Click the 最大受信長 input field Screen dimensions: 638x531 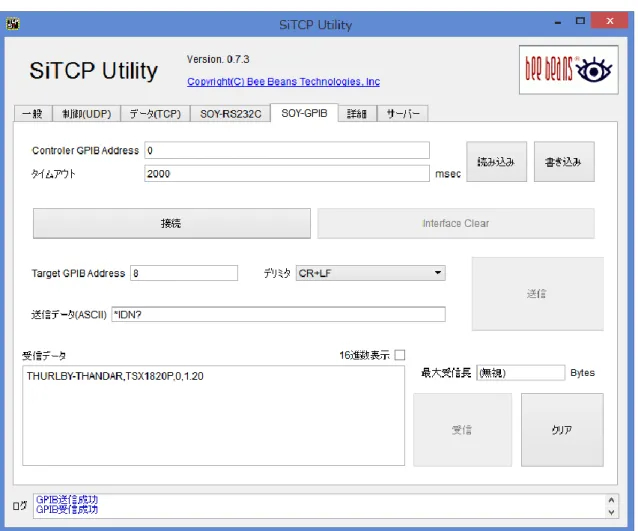[520, 373]
